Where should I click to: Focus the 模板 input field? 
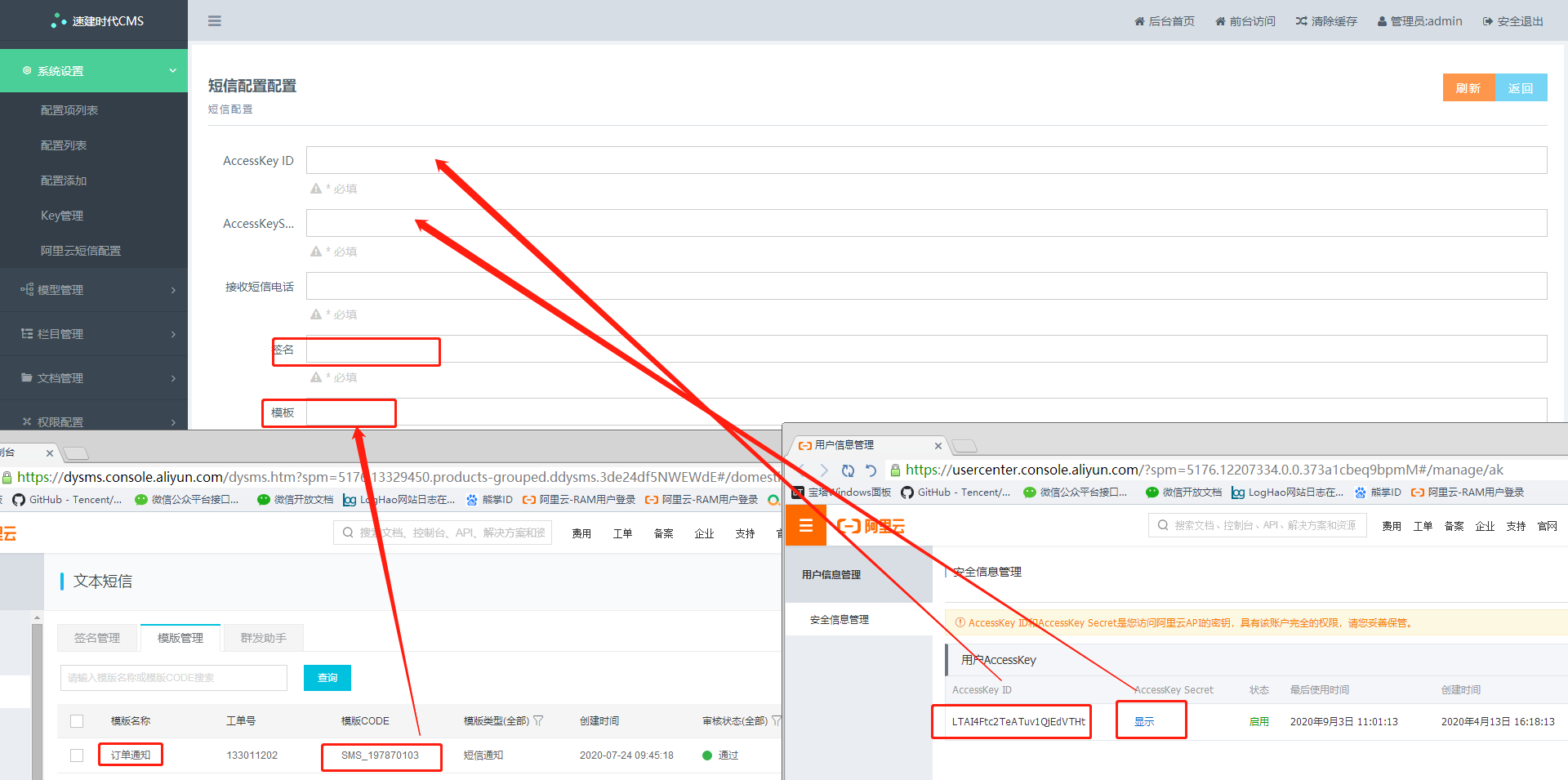927,412
